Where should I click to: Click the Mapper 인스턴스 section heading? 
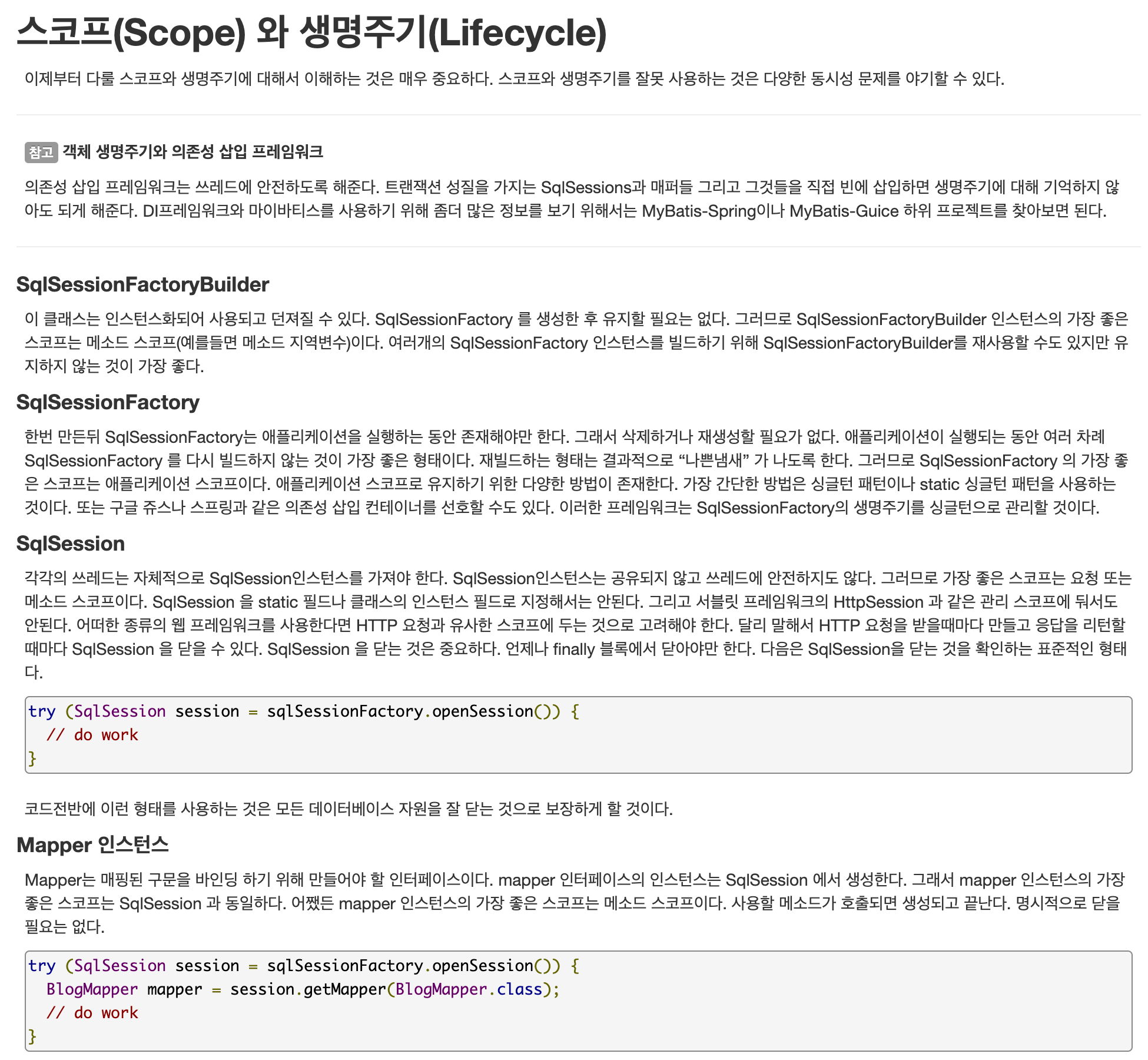point(92,845)
